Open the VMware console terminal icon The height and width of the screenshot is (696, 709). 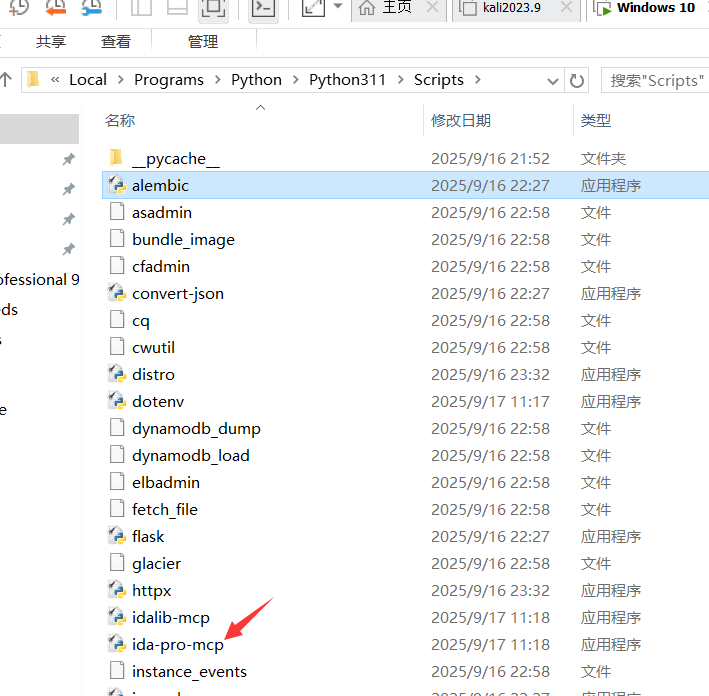263,8
